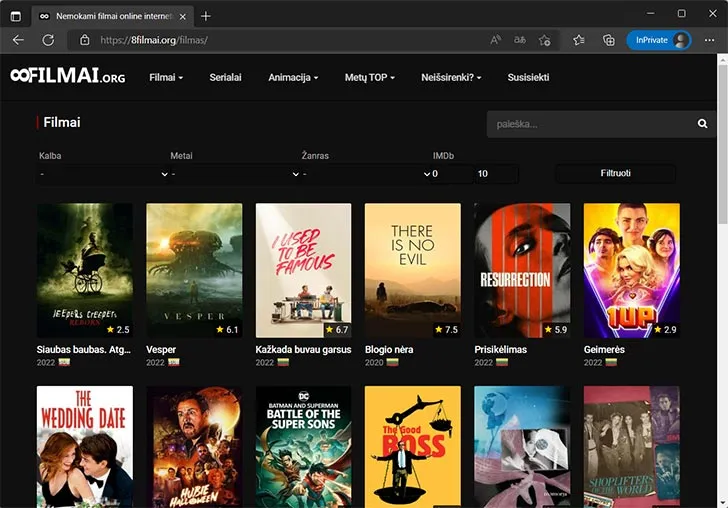
Task: Click the Siaubas baubas title link
Action: point(84,349)
